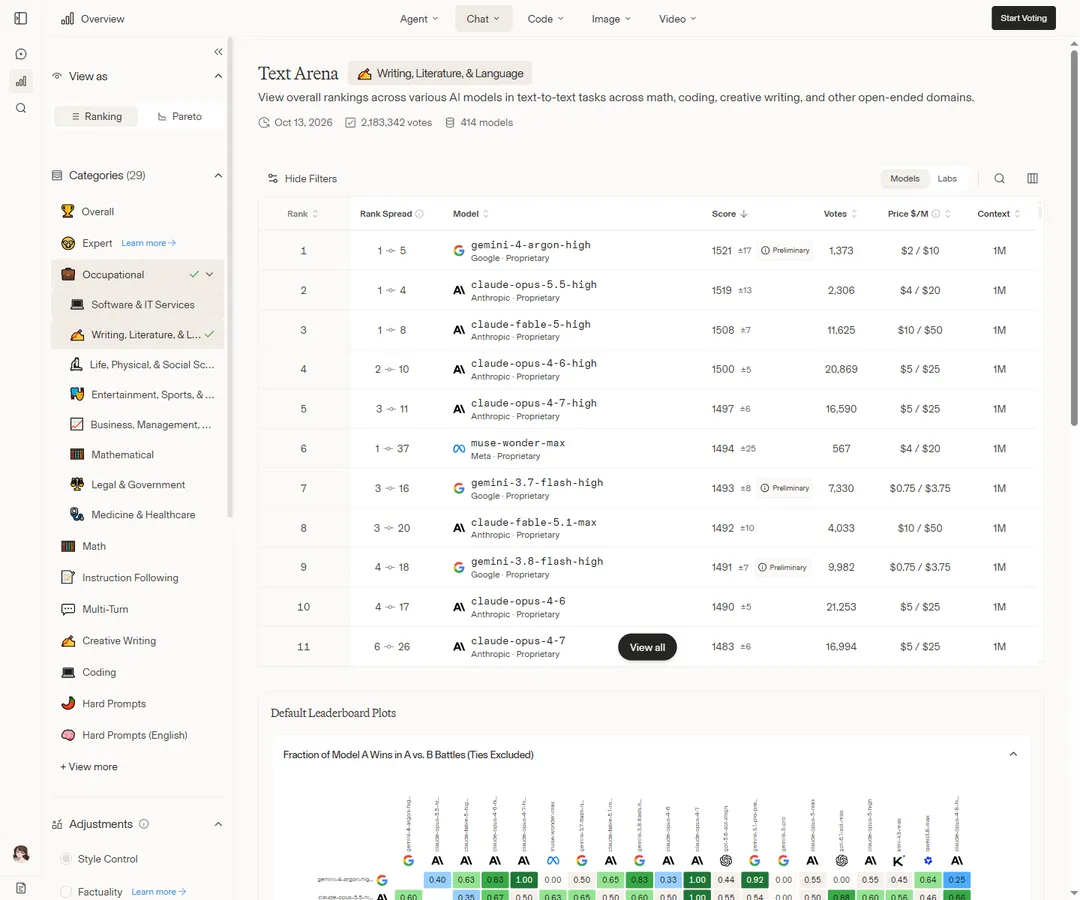1080x900 pixels.
Task: Enable the Style Control adjustment
Action: (66, 859)
